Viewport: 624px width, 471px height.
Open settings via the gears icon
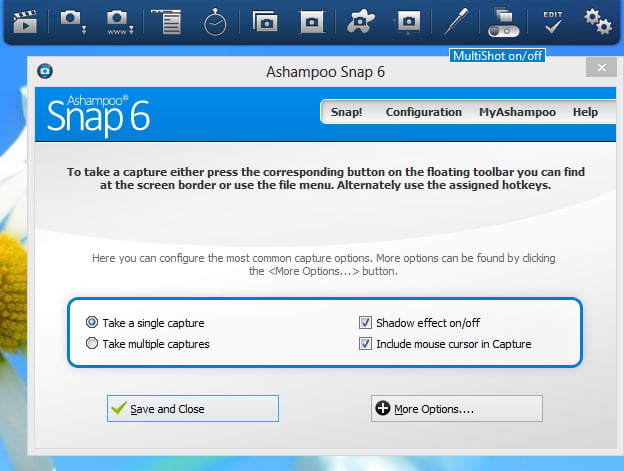click(x=598, y=22)
